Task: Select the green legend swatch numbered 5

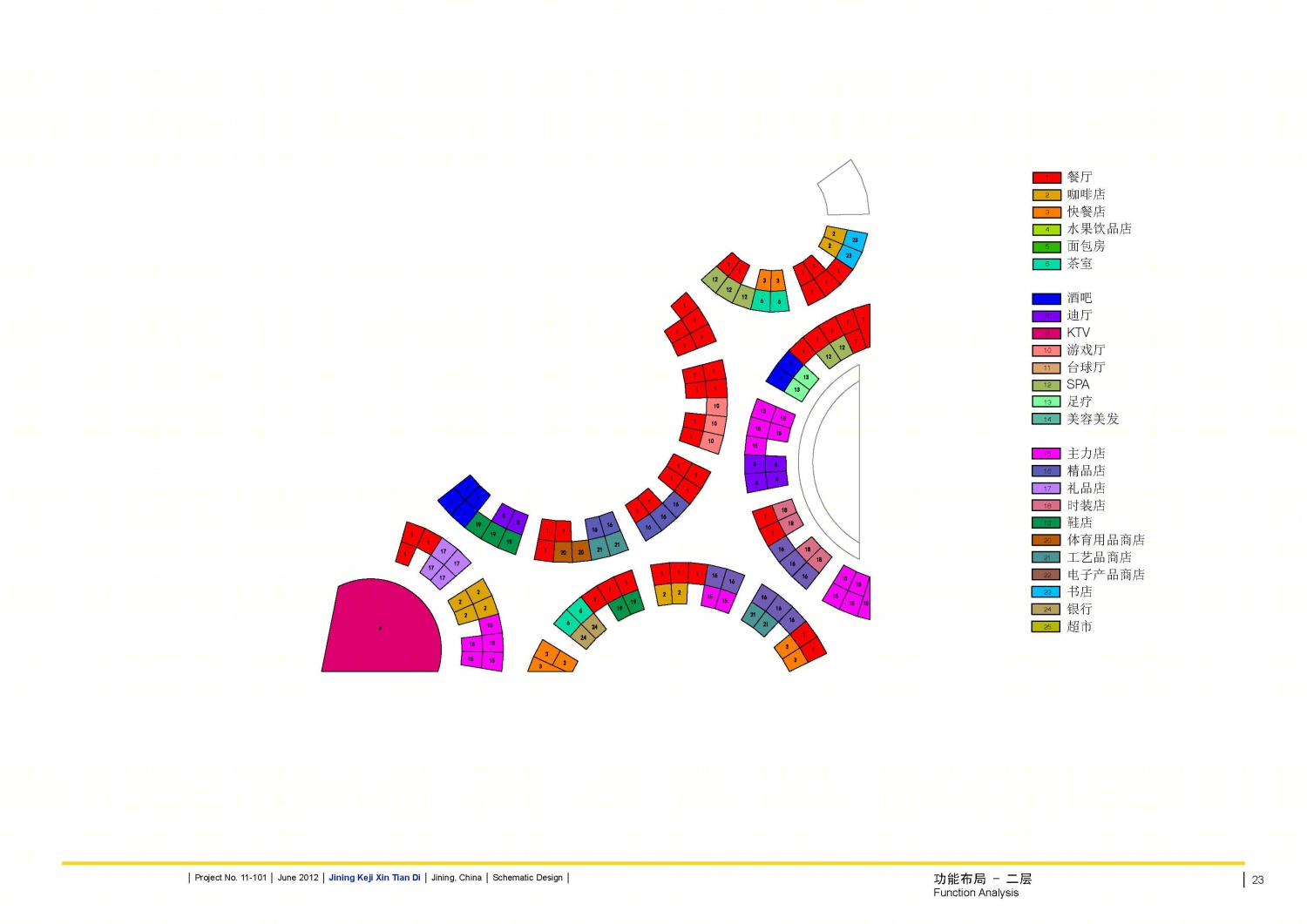Action: pyautogui.click(x=1046, y=247)
